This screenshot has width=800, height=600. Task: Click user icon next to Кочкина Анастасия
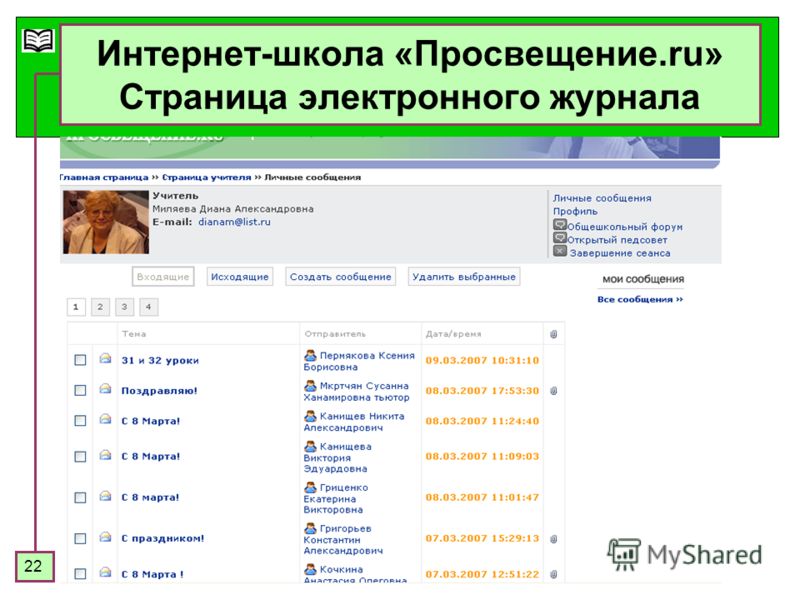point(310,568)
